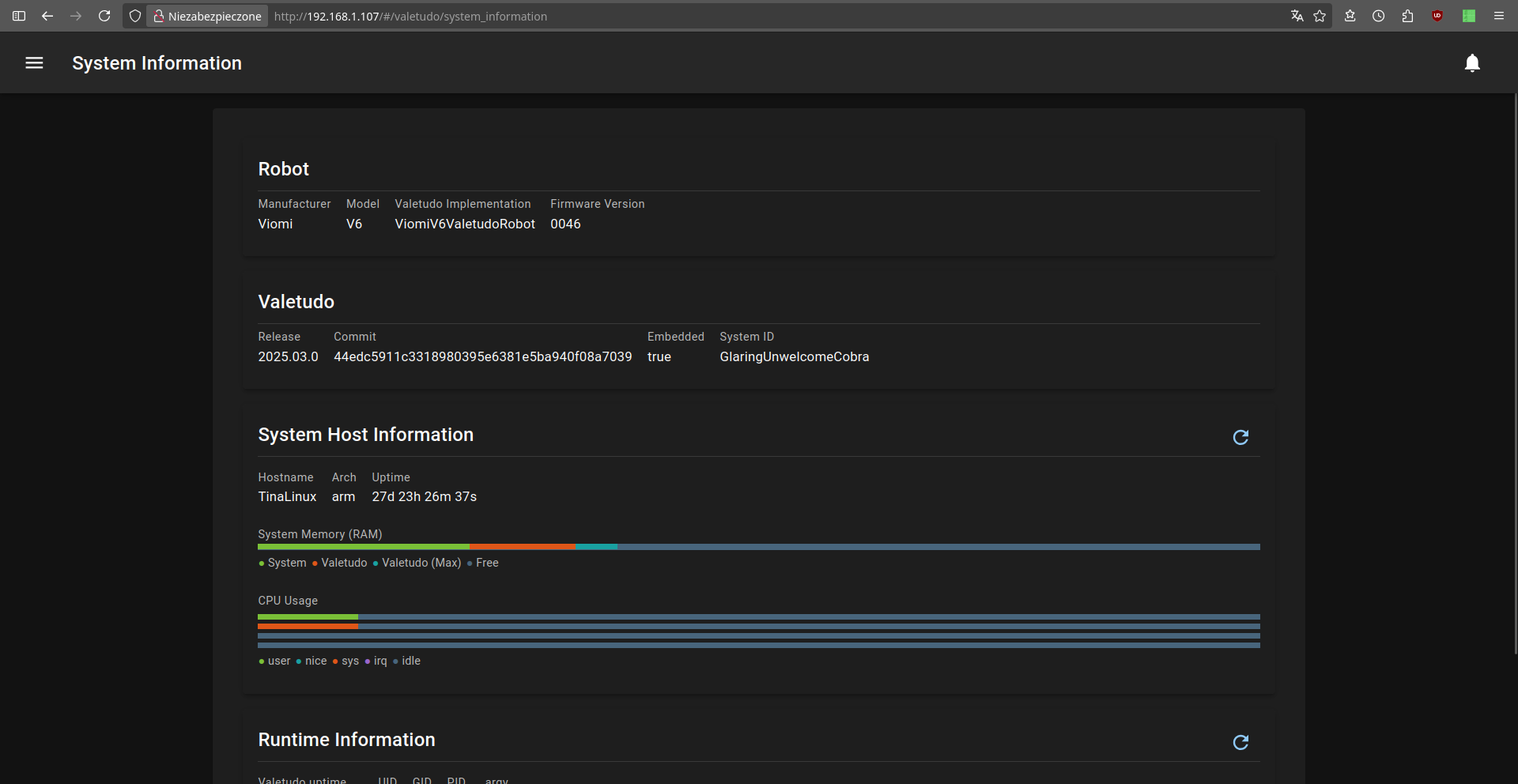Refresh System Host Information
1518x784 pixels.
(x=1240, y=437)
